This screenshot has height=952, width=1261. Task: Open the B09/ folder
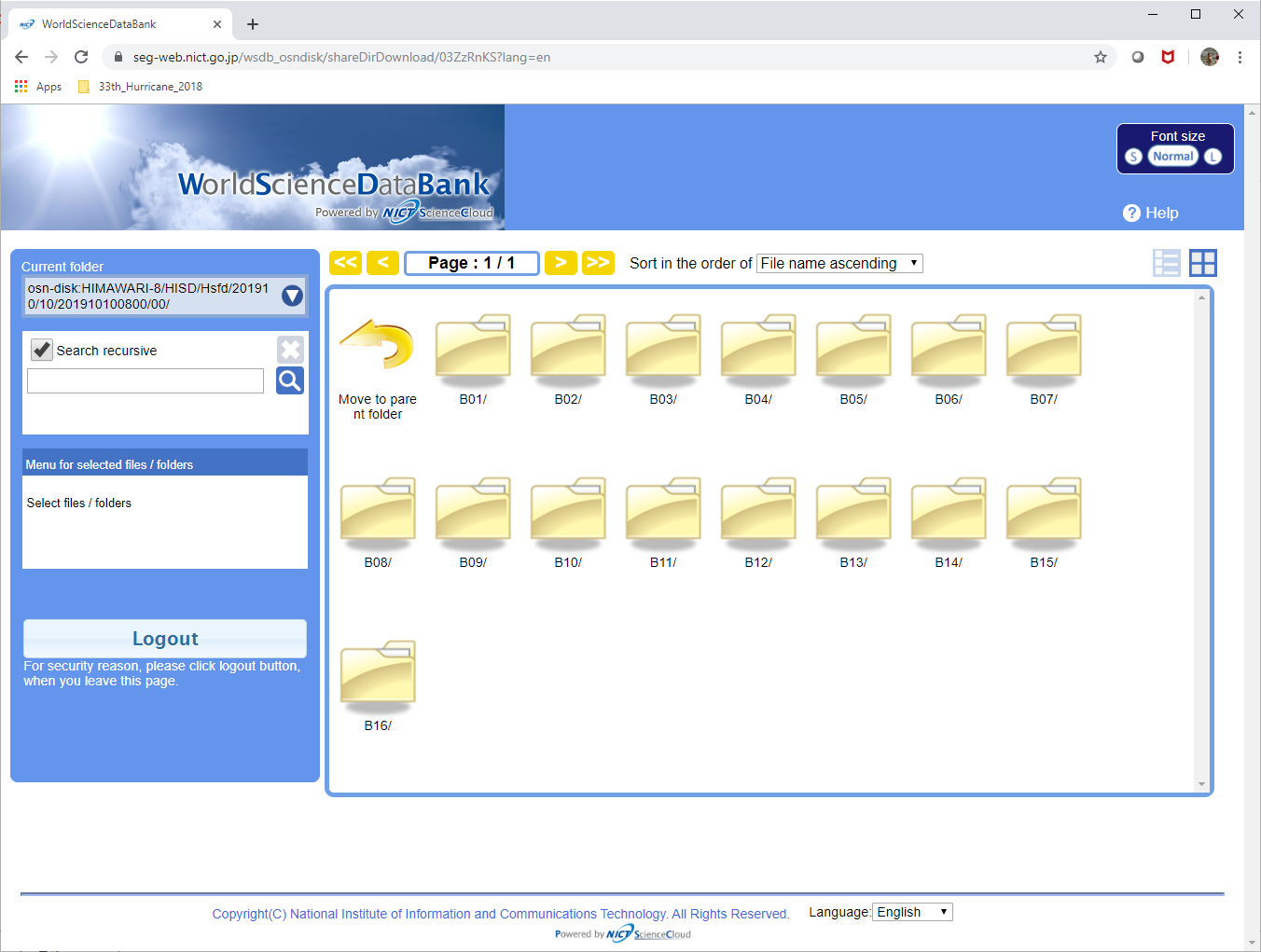(473, 515)
